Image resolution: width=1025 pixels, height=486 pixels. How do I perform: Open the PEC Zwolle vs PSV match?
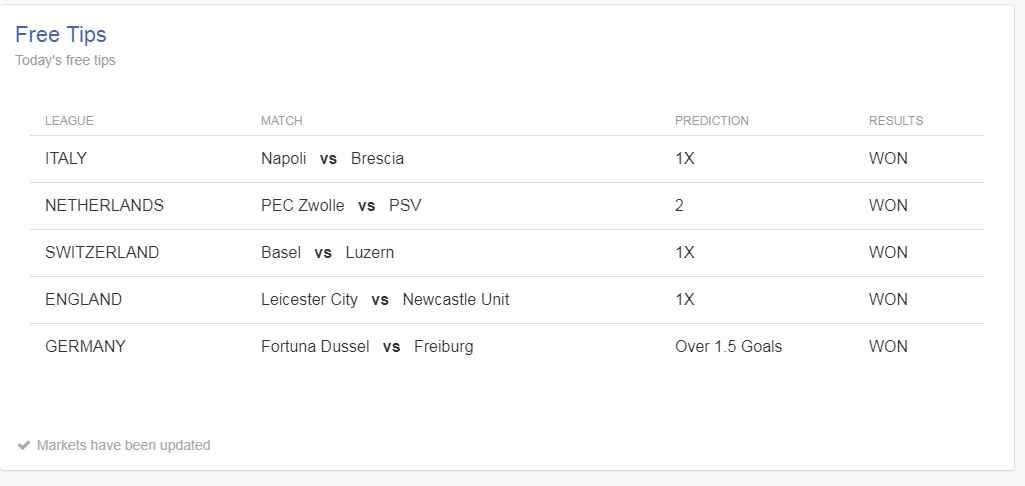341,206
